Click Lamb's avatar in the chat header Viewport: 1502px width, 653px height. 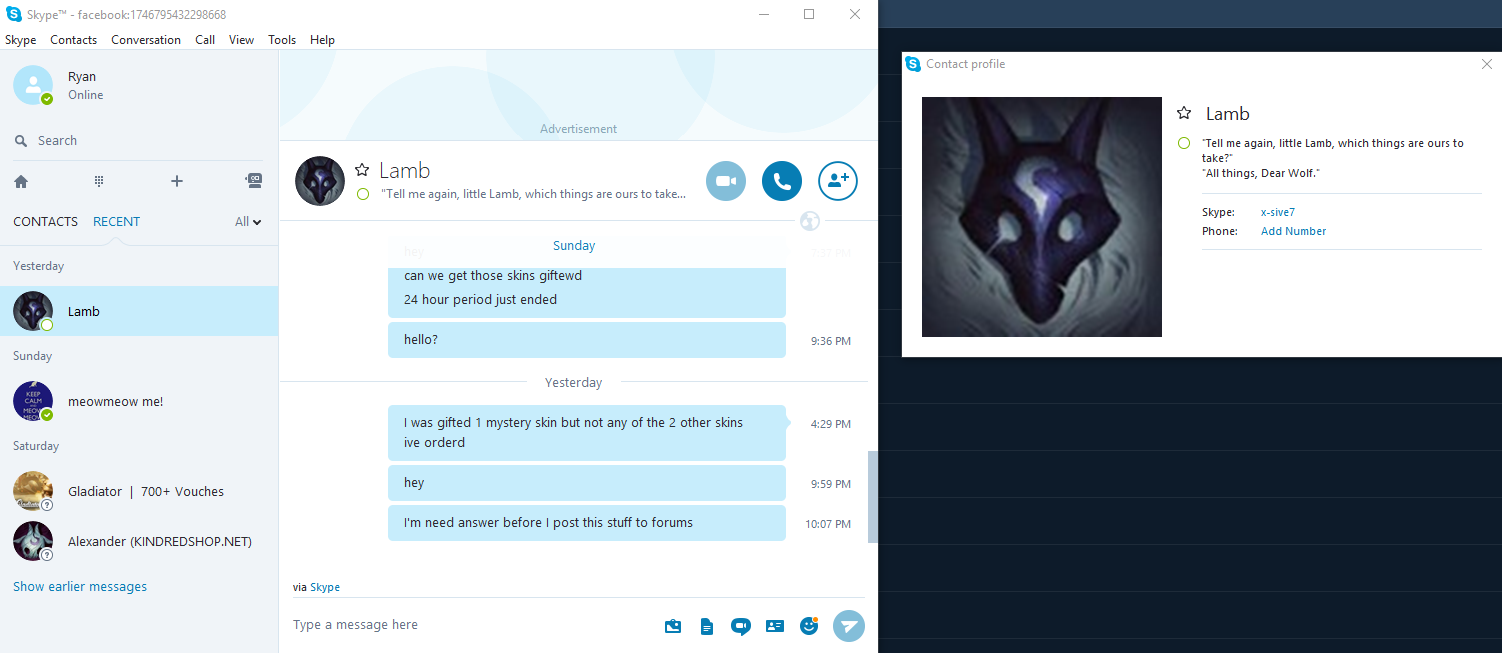click(320, 181)
